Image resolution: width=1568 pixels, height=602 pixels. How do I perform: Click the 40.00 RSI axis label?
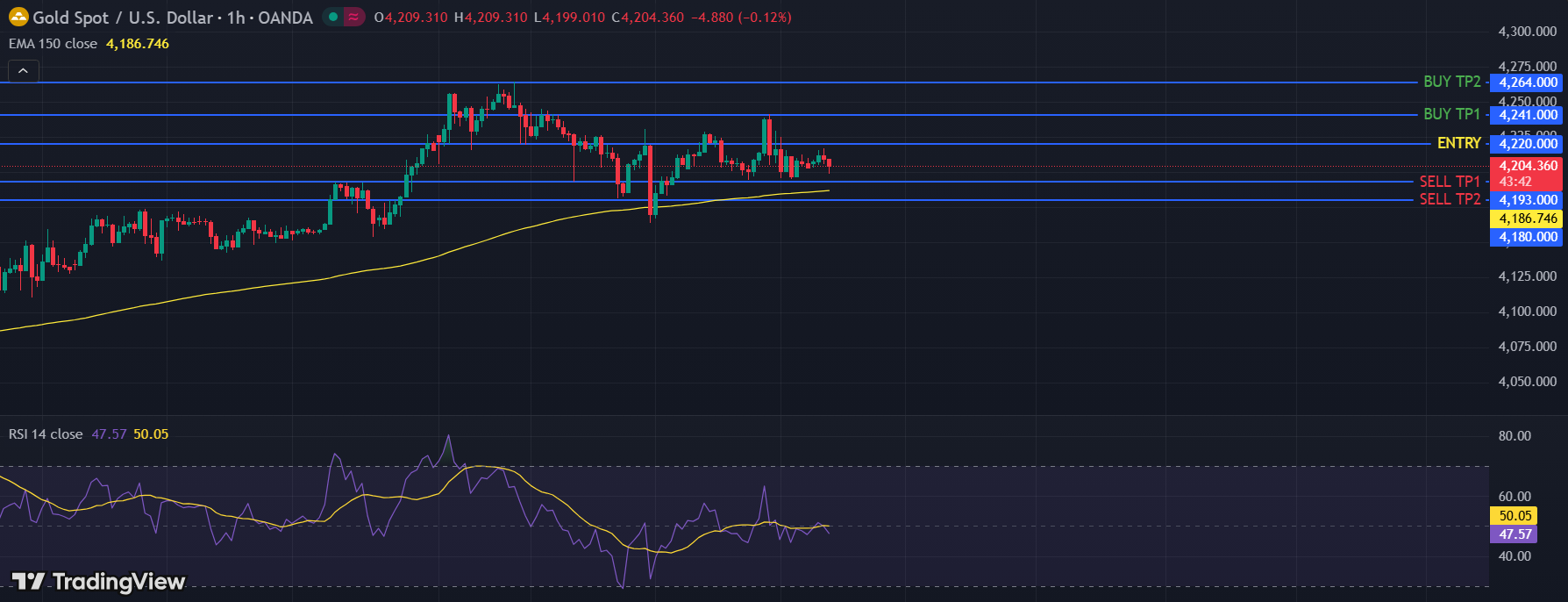1515,556
